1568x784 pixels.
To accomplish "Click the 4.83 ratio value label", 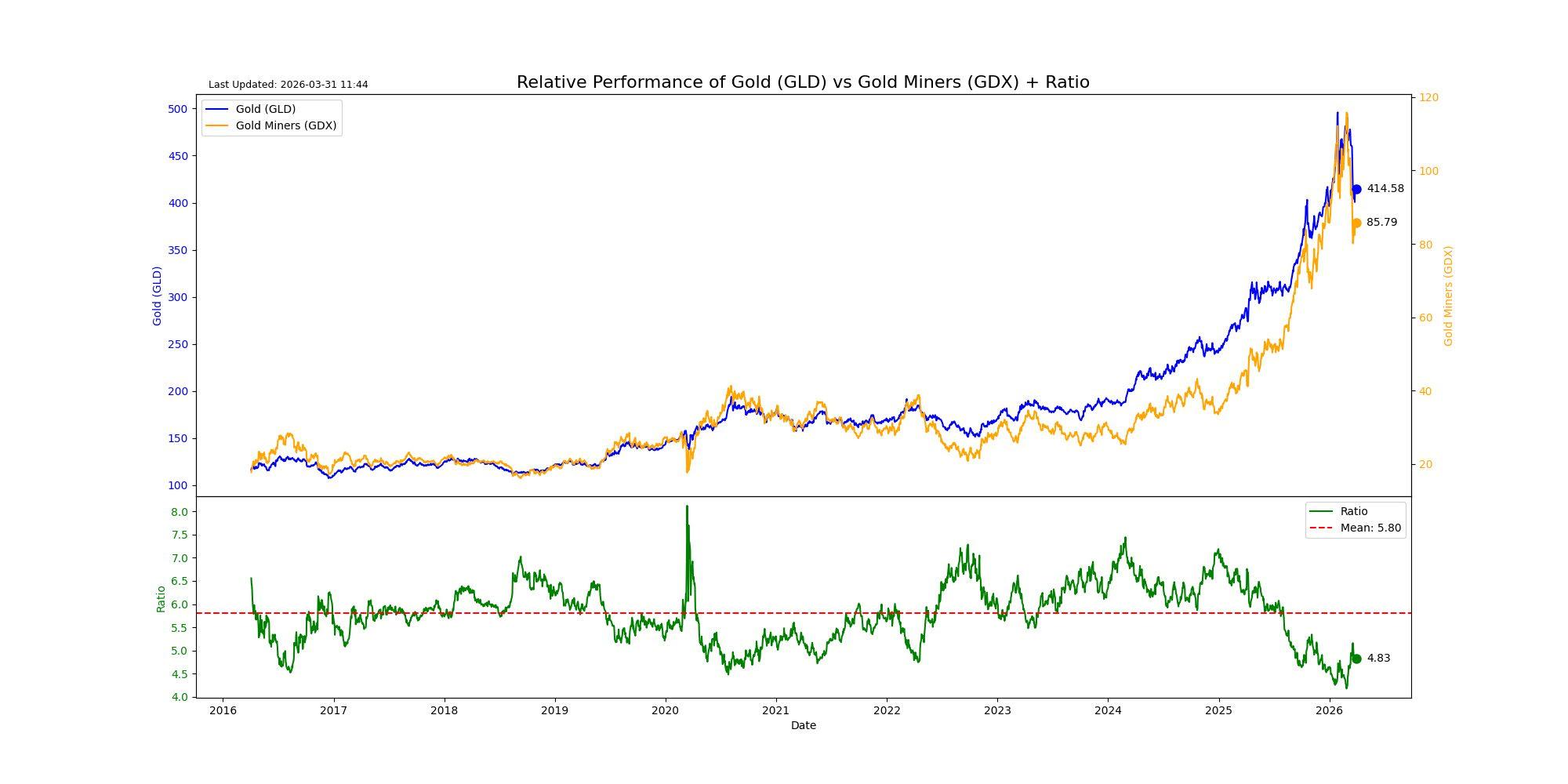I will [x=1378, y=658].
